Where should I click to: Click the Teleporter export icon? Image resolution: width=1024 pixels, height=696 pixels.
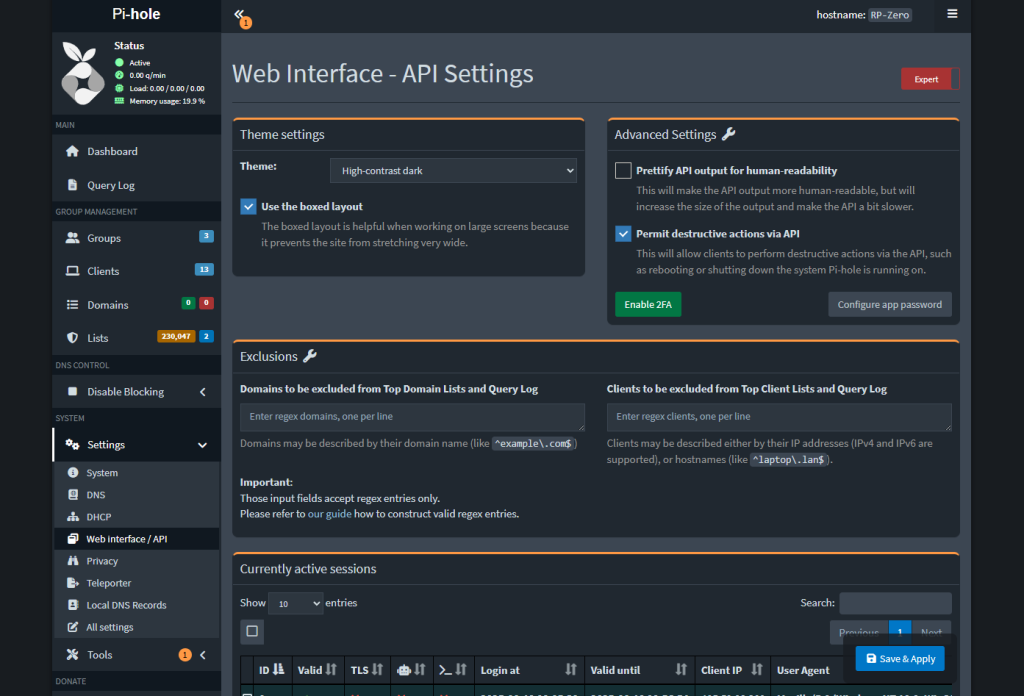tap(72, 583)
